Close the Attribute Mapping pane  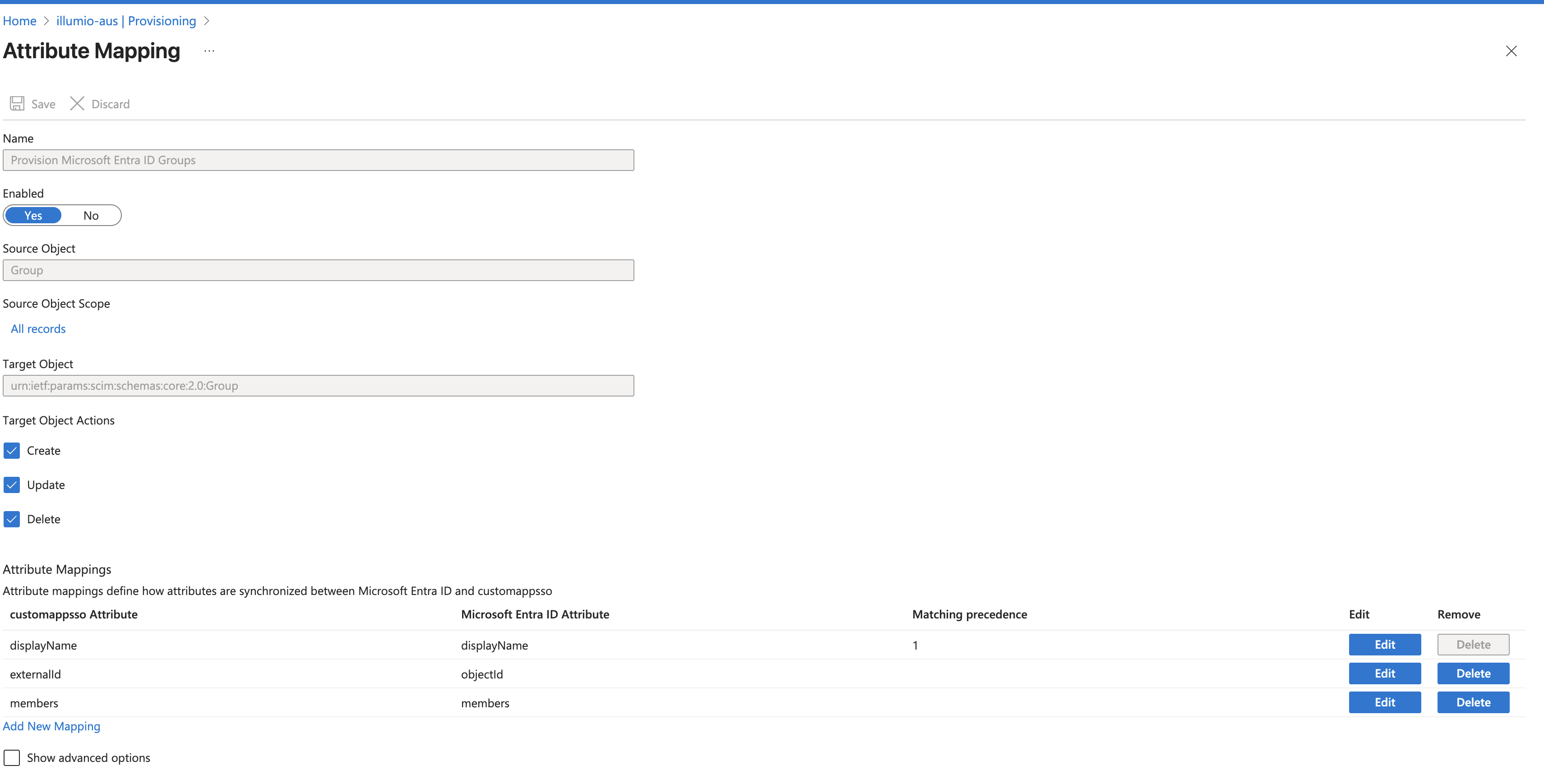tap(1511, 51)
